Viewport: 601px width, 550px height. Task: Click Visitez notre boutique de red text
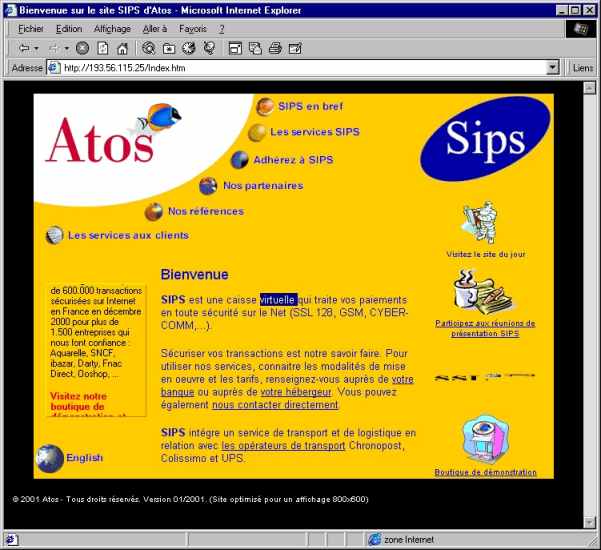pos(78,401)
